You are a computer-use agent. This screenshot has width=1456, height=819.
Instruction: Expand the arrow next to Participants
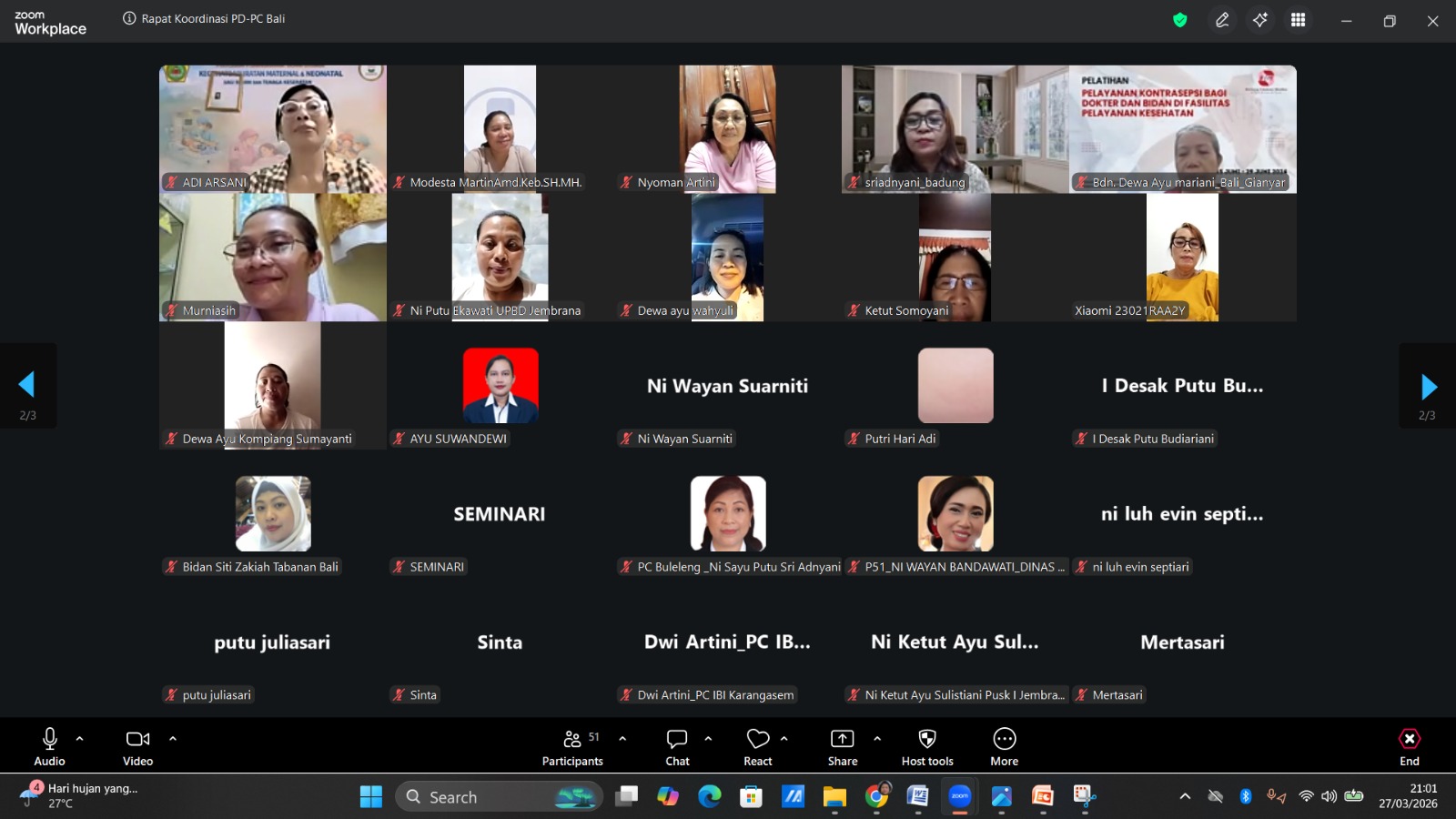pos(622,738)
